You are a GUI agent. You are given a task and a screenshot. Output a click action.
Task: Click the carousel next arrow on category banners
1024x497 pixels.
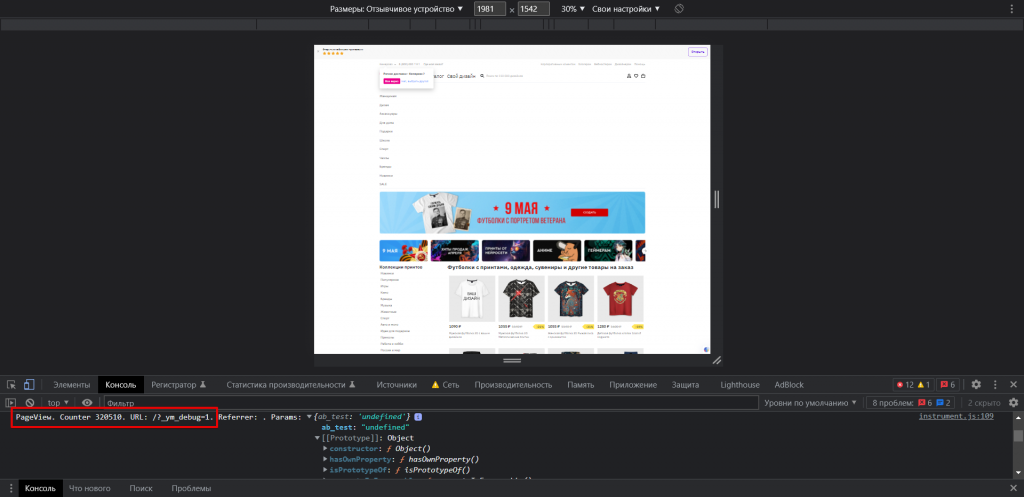tap(644, 250)
